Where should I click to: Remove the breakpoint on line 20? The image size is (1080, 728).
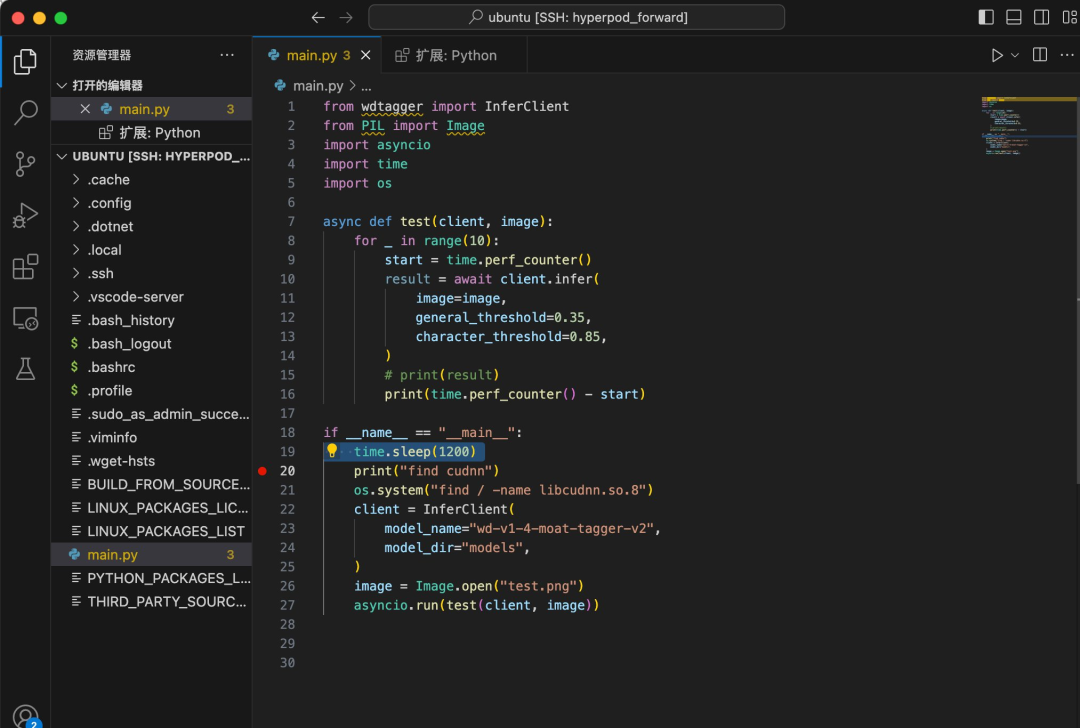262,471
